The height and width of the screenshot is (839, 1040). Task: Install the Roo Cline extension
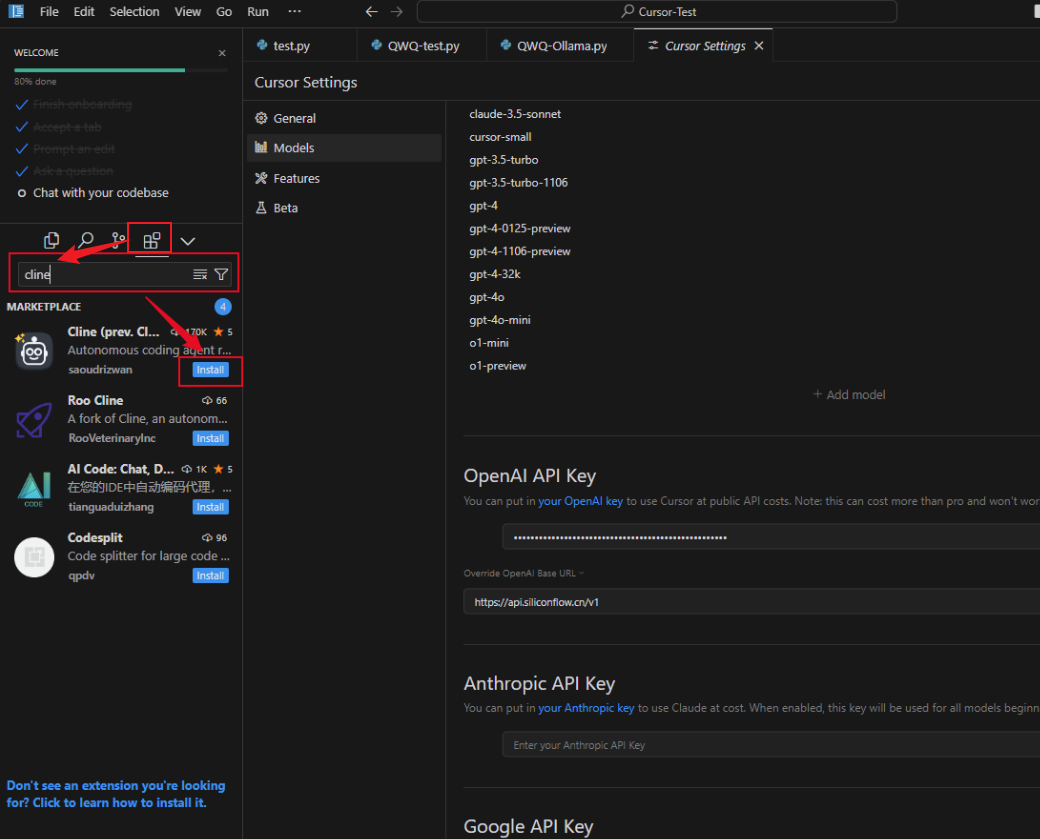click(x=210, y=438)
